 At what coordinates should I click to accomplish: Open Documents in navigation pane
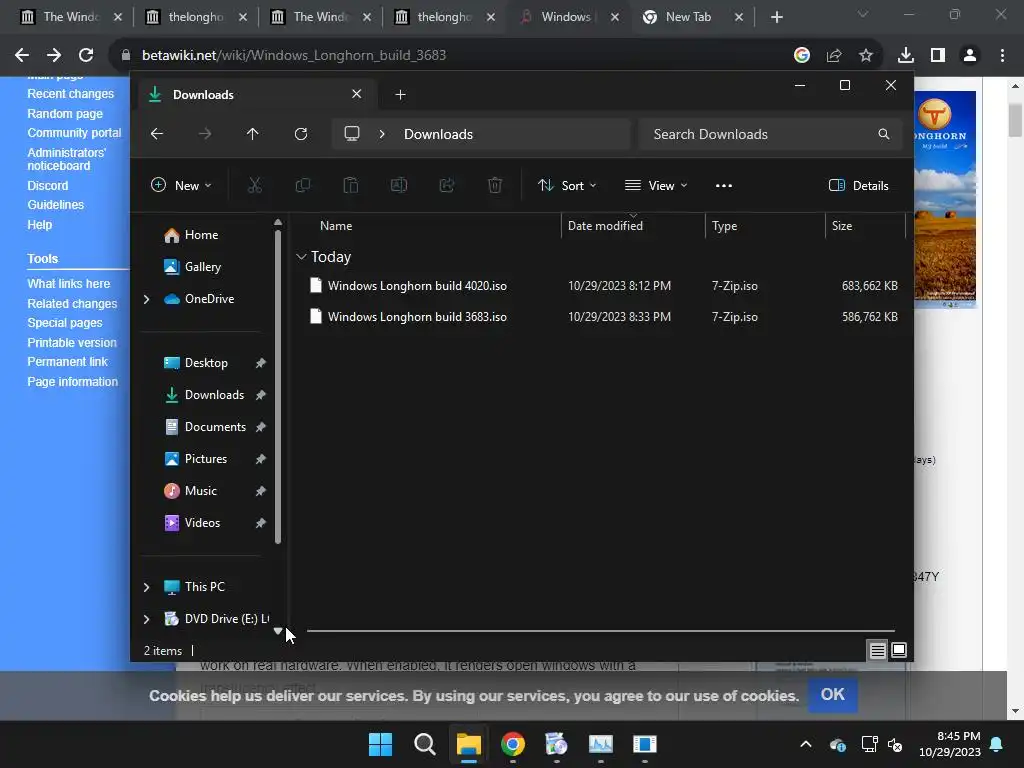coord(215,427)
